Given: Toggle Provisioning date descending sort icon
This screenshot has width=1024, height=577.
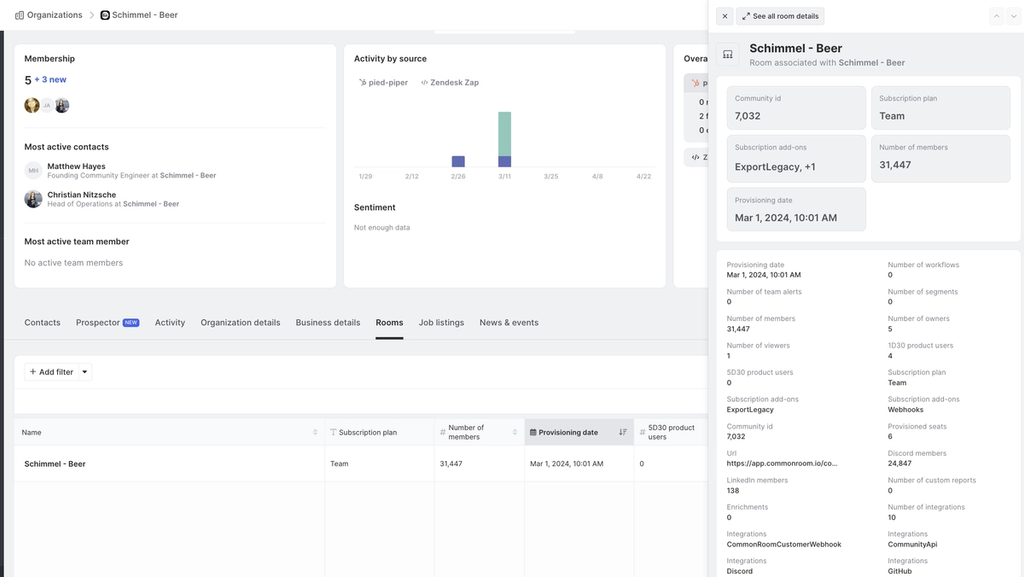Looking at the screenshot, I should pos(622,432).
